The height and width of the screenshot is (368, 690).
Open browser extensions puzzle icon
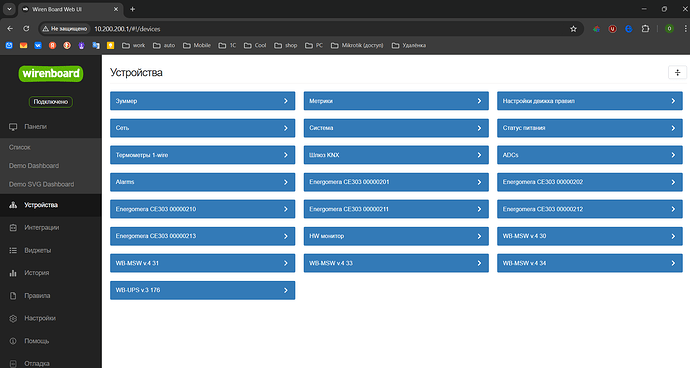pos(645,29)
